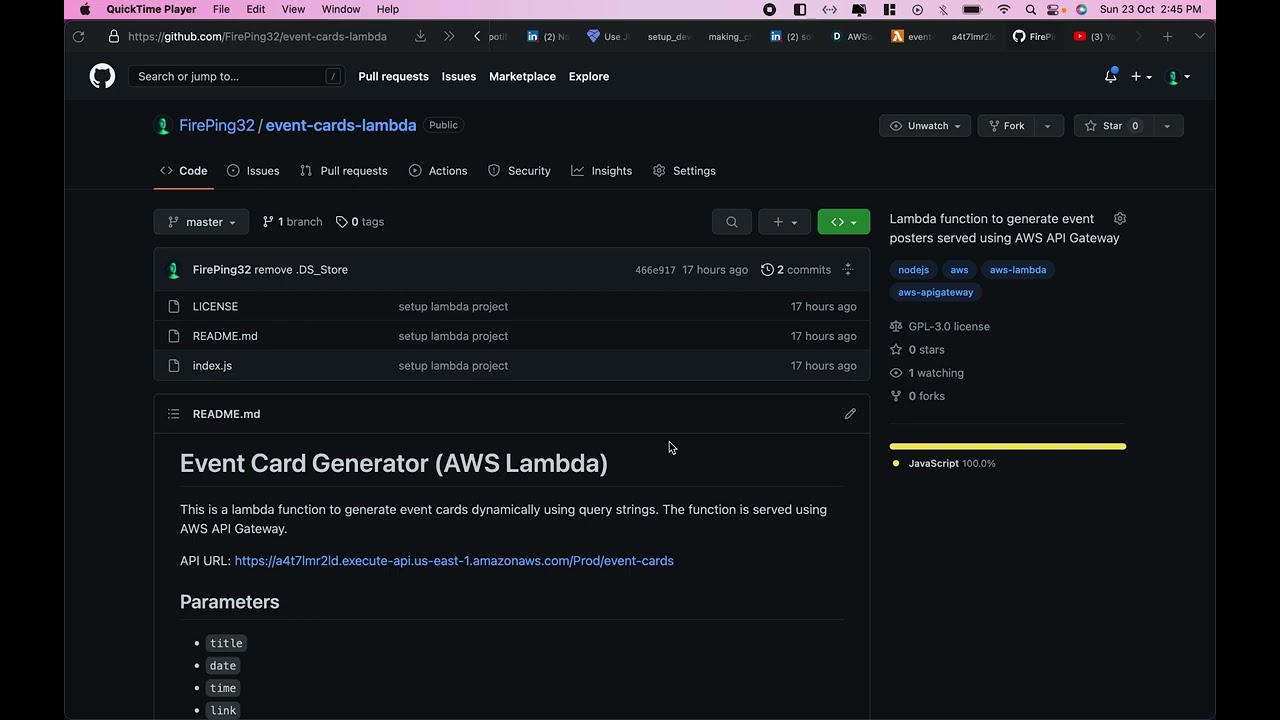Click the Bluetooth menu bar icon
The image size is (1280, 720).
[x=943, y=9]
